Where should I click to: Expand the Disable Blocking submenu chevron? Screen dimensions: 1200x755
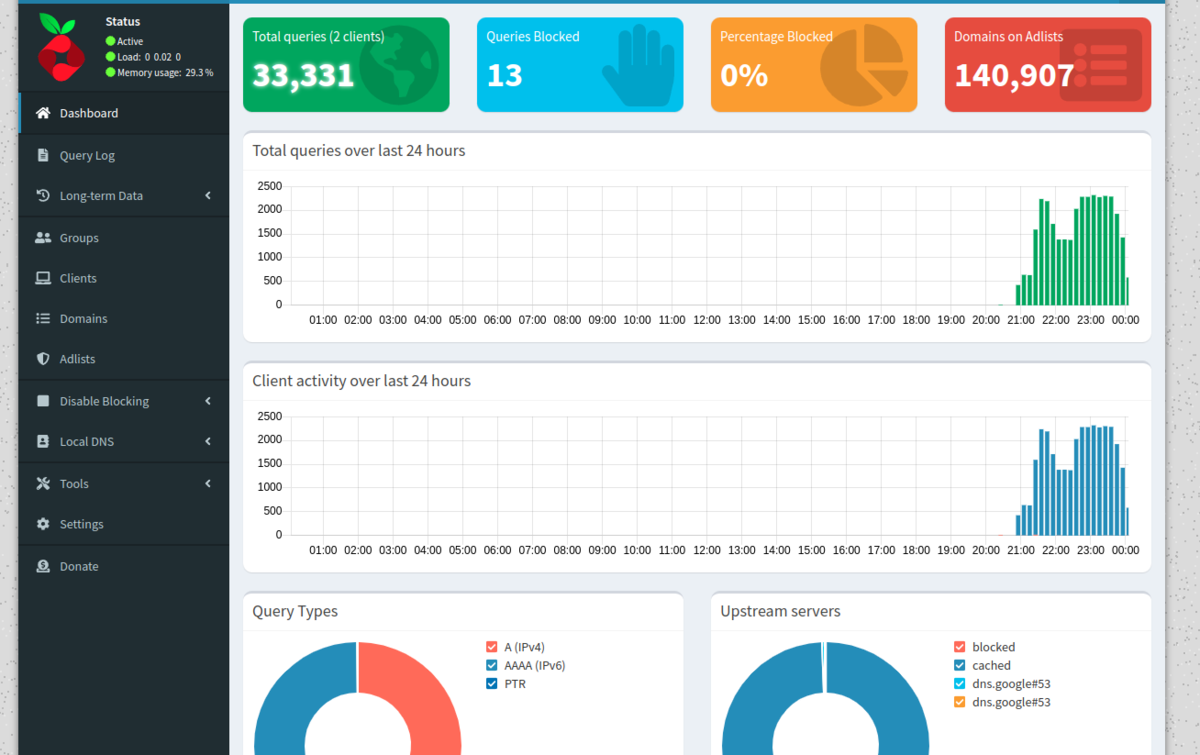208,401
